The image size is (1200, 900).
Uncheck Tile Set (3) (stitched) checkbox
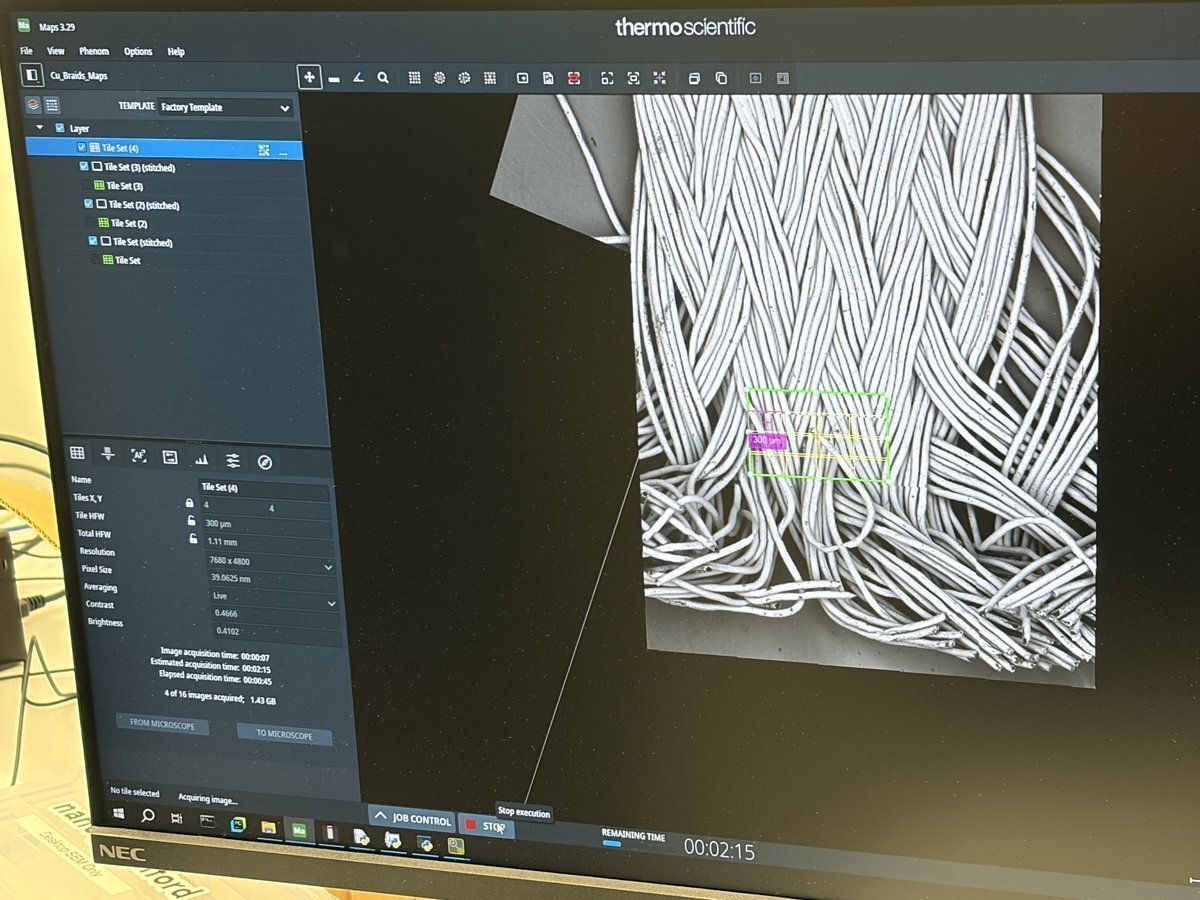[x=84, y=166]
